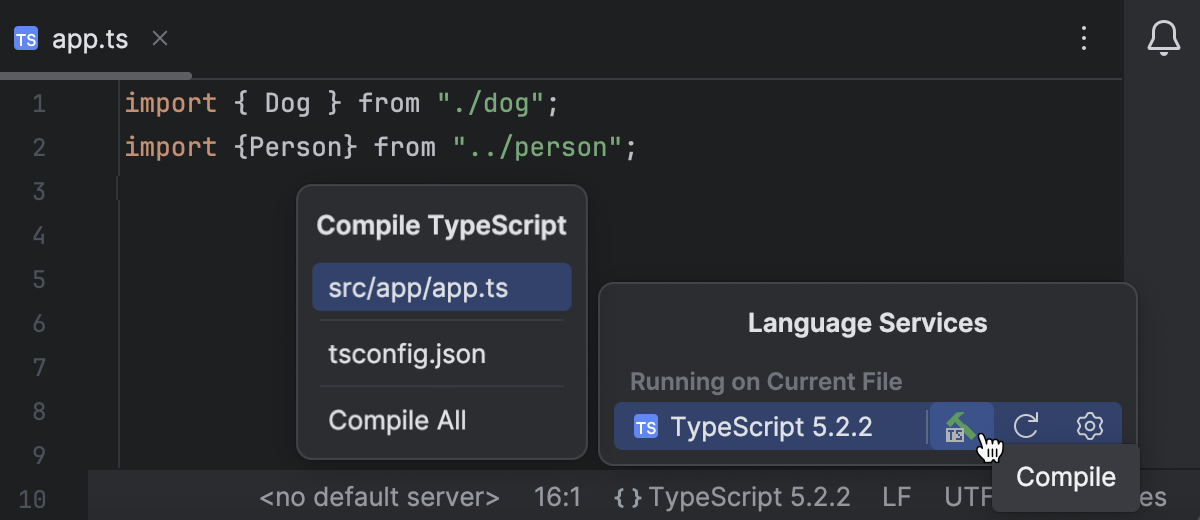Viewport: 1200px width, 520px height.
Task: Click the TS file icon on app.ts tab
Action: (26, 40)
